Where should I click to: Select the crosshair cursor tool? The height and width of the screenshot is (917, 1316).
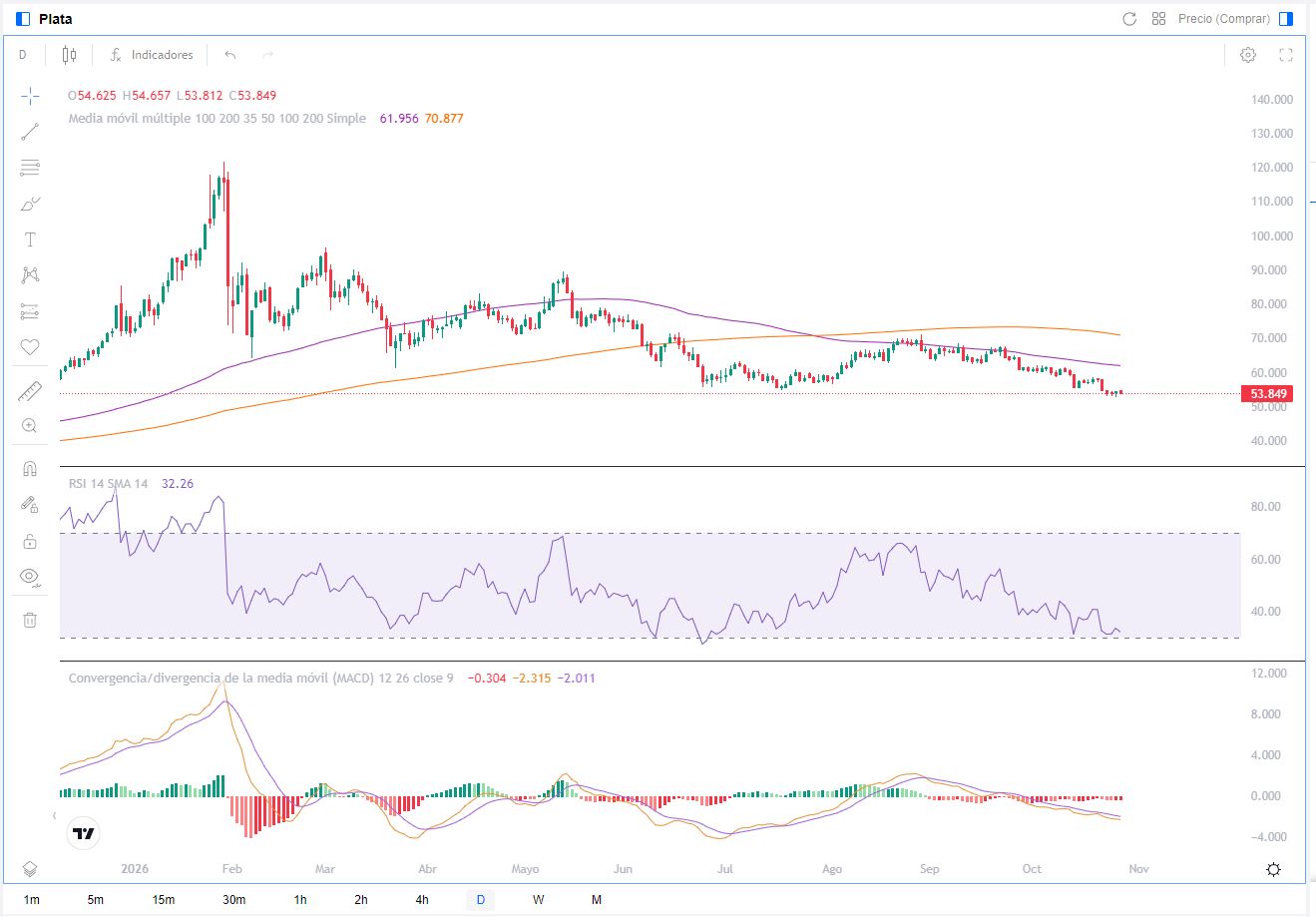30,96
